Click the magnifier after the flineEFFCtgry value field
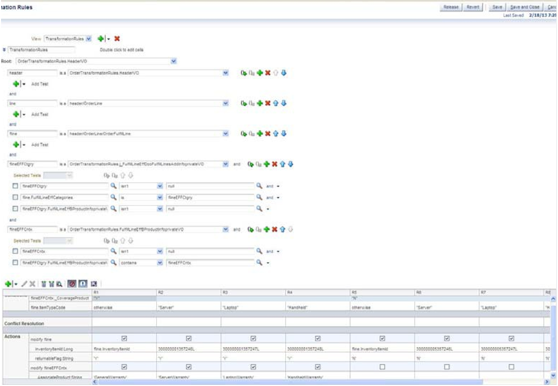 259,197
